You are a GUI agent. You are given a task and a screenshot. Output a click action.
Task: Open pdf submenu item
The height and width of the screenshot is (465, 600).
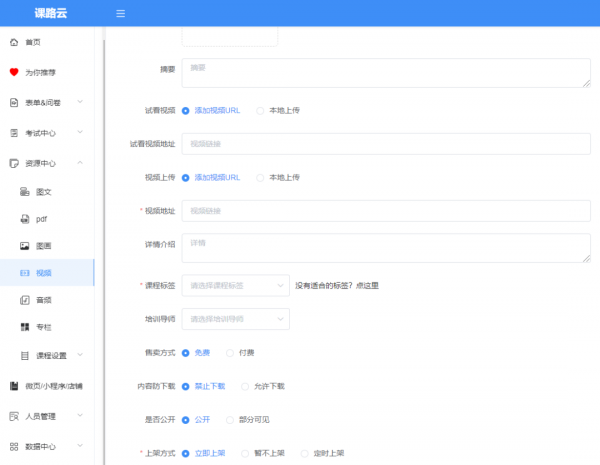click(x=47, y=219)
